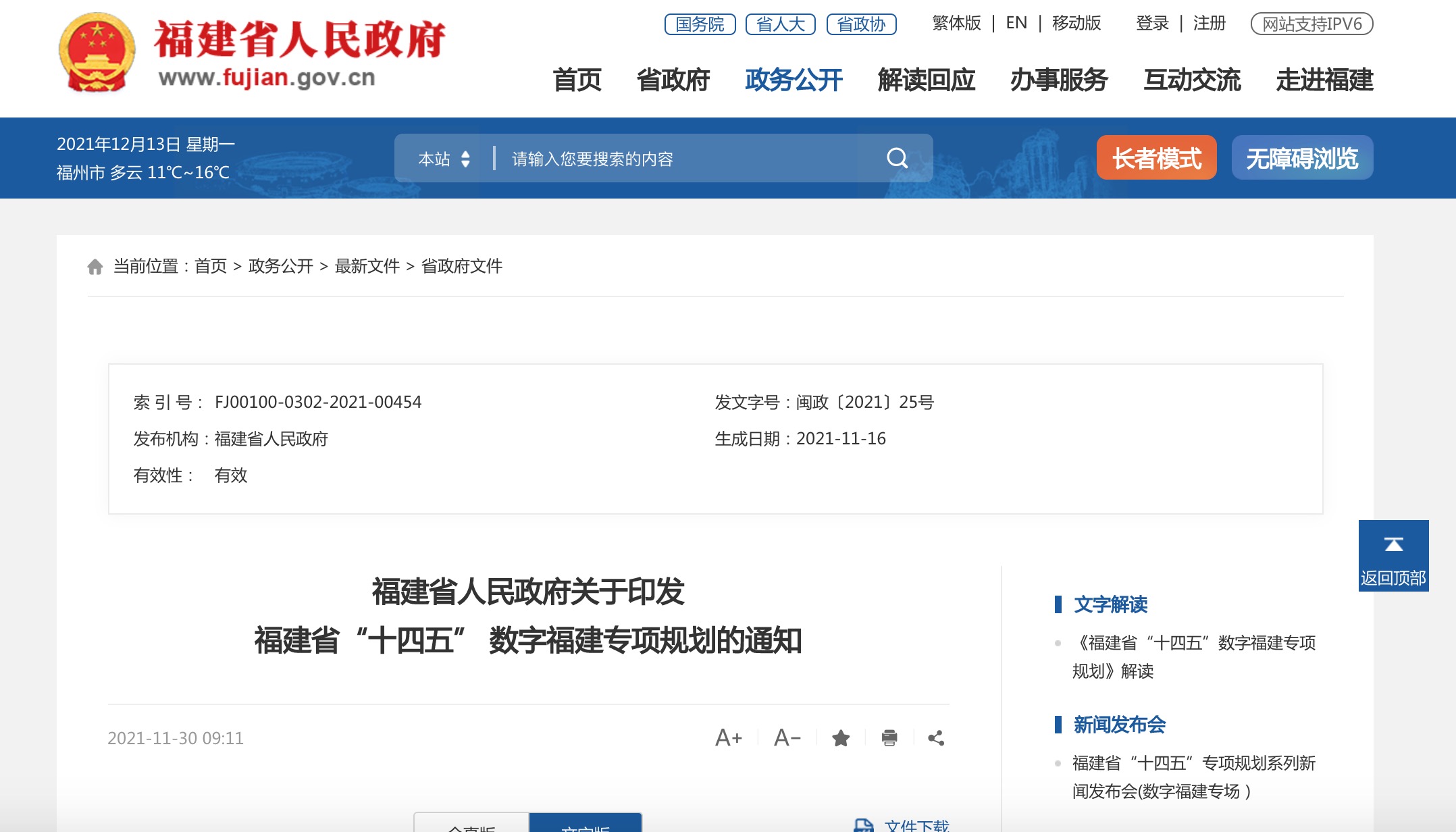This screenshot has width=1456, height=832.
Task: Open the 新闻发布会 数字福建专场 link
Action: pos(1193,777)
